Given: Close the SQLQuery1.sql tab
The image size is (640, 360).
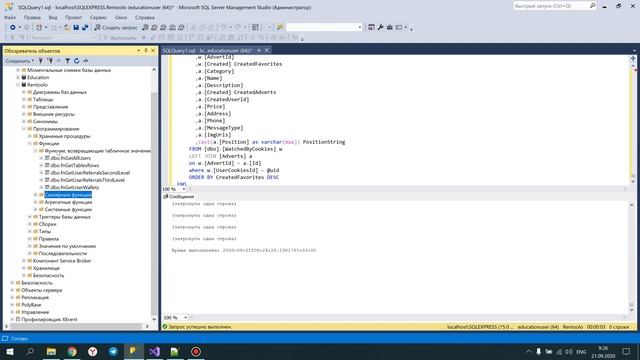Looking at the screenshot, I should pyautogui.click(x=267, y=50).
